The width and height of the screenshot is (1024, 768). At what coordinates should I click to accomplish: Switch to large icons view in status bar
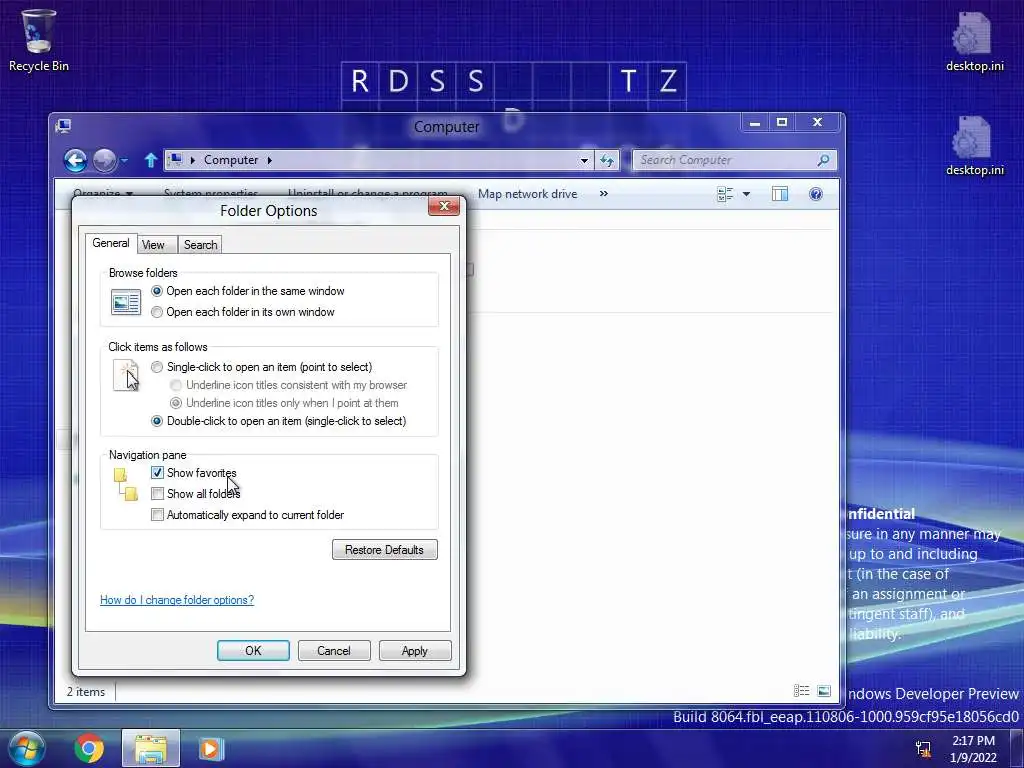824,691
